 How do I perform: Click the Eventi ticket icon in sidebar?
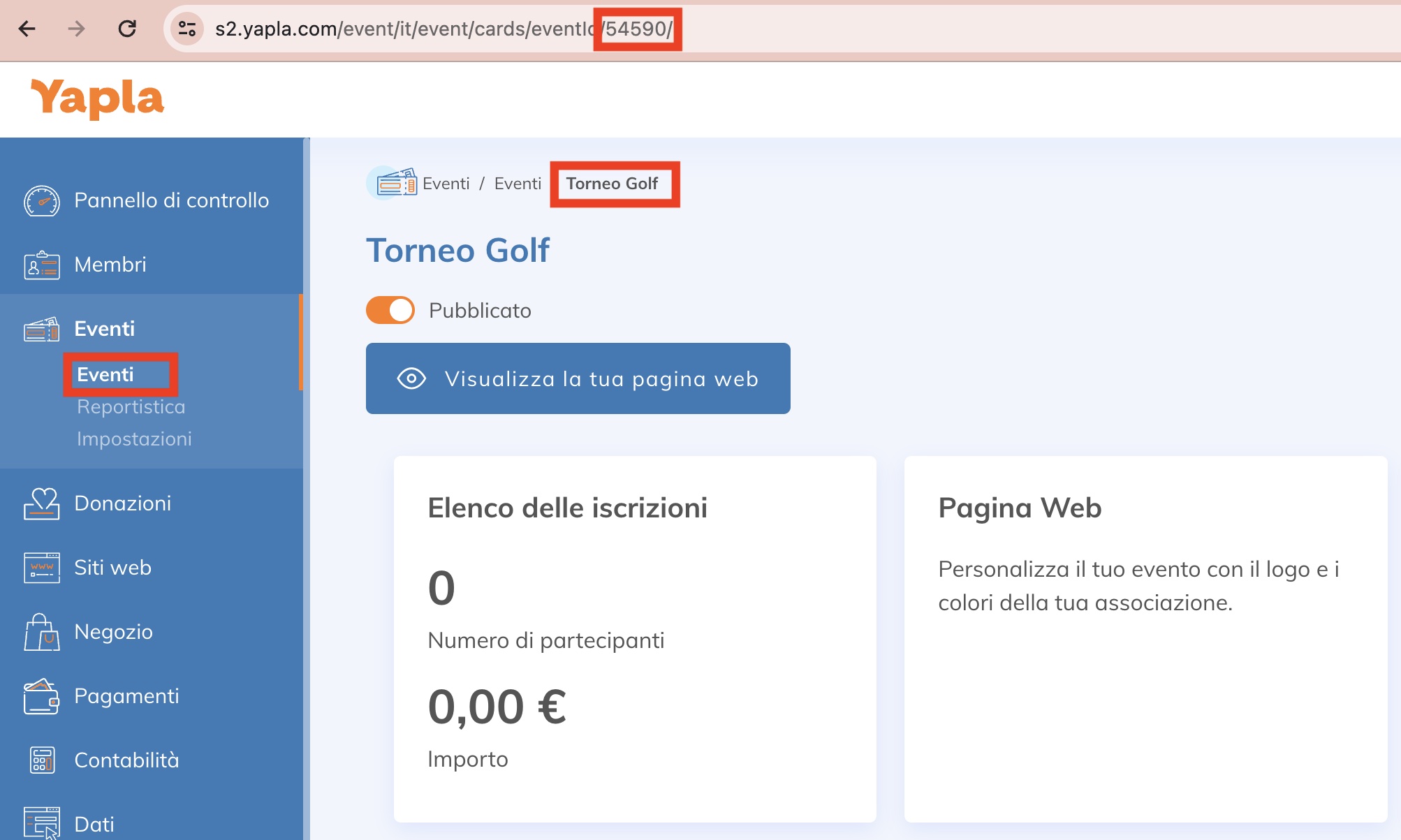(x=42, y=329)
